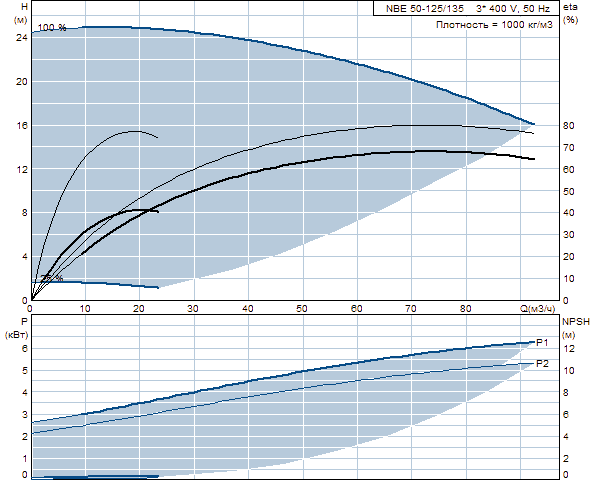Image resolution: width=592 pixels, height=480 pixels.
Task: Click the P (кВт) power axis label
Action: click(x=17, y=328)
